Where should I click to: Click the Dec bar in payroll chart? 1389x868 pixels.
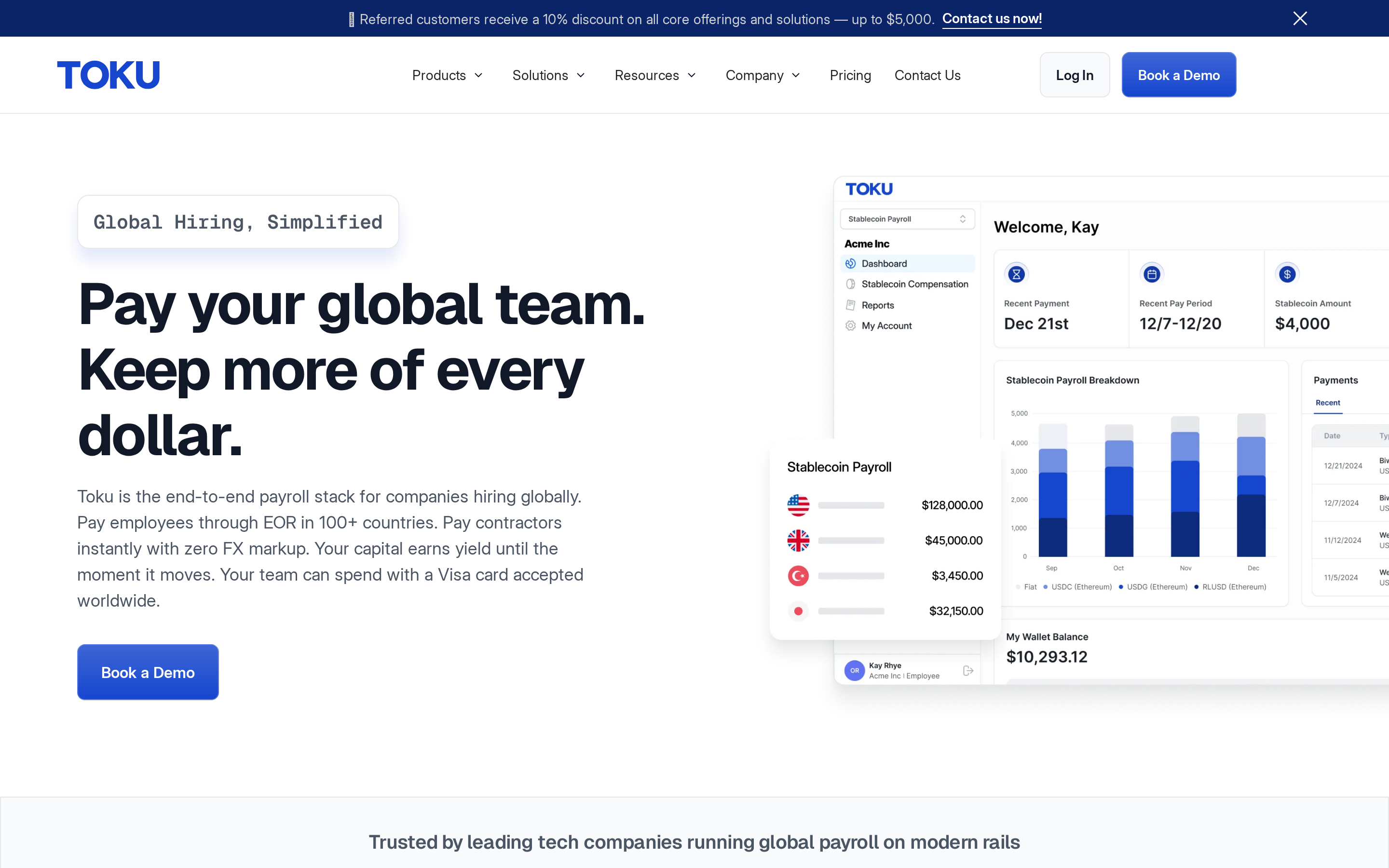click(1251, 485)
